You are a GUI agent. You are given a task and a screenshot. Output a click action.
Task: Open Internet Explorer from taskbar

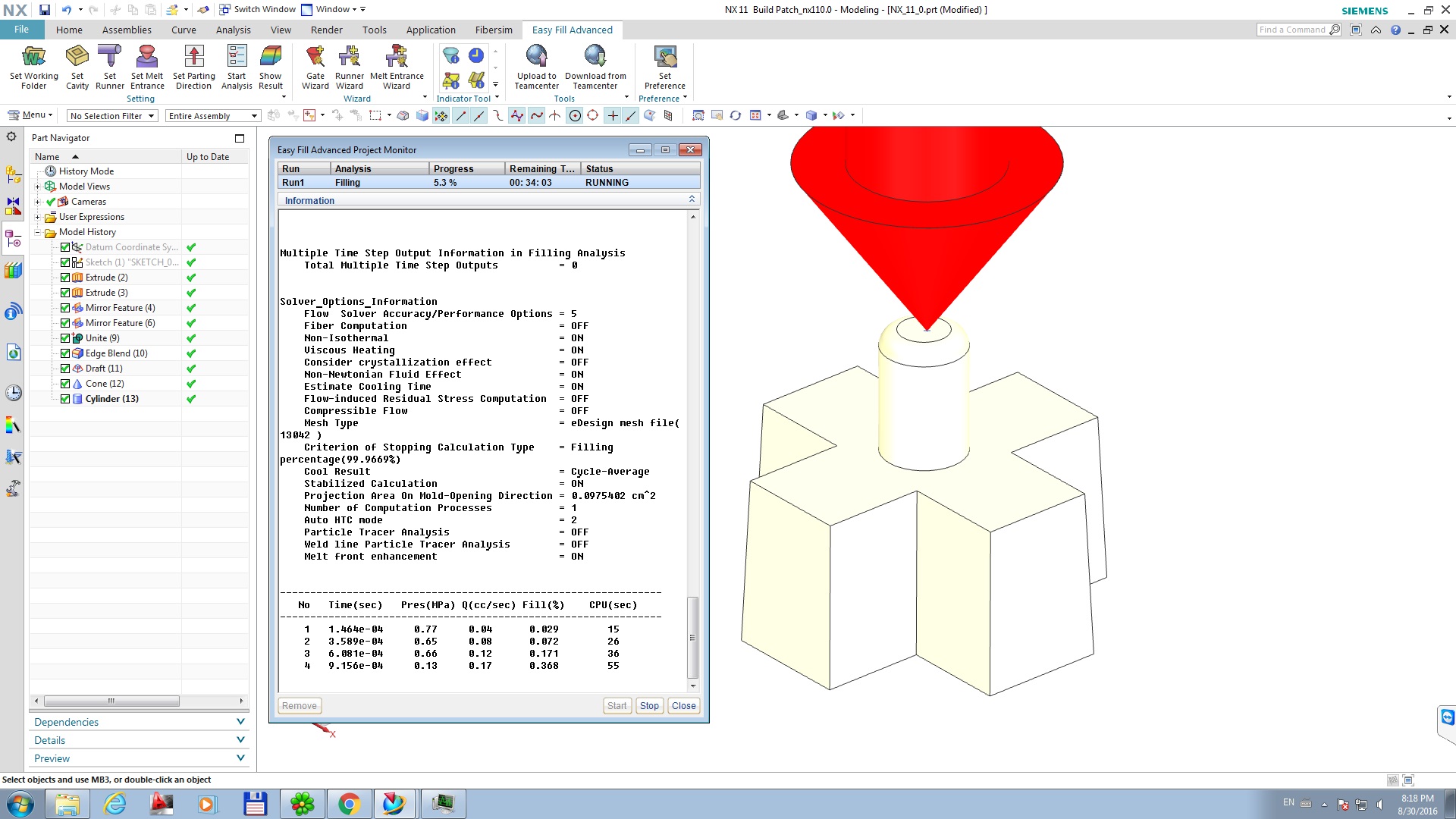tap(115, 804)
